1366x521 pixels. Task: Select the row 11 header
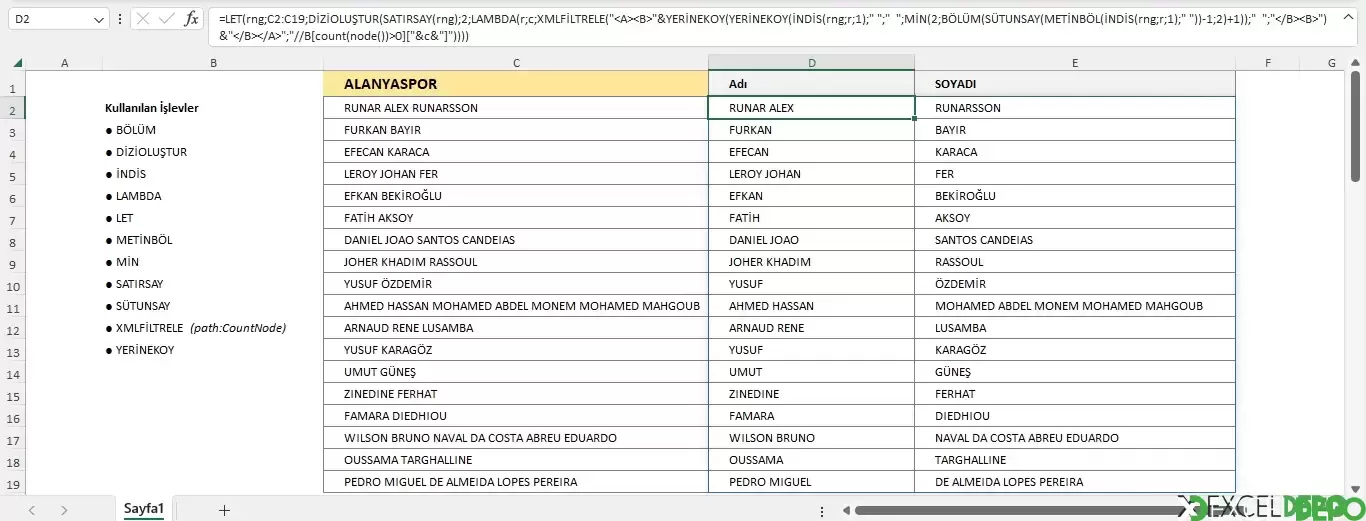click(x=13, y=309)
